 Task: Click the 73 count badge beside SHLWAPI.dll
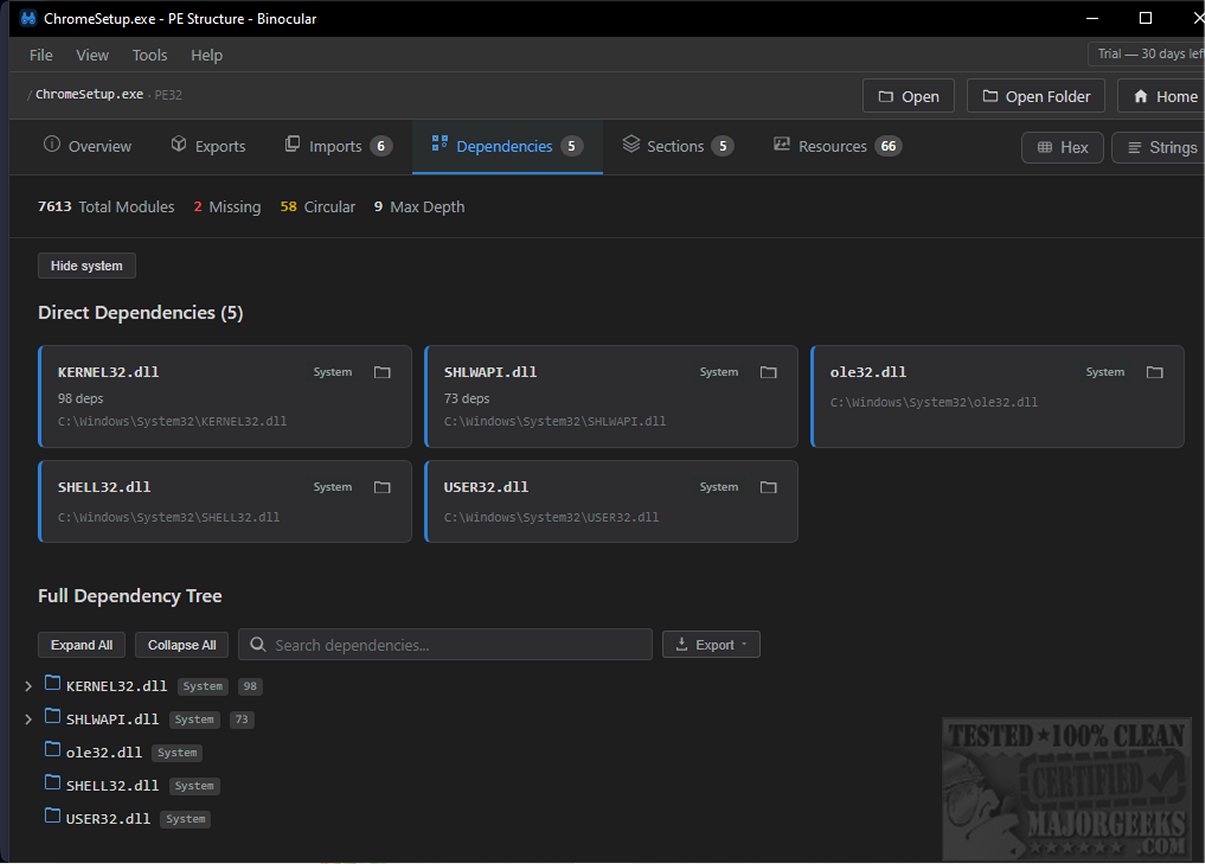(242, 719)
